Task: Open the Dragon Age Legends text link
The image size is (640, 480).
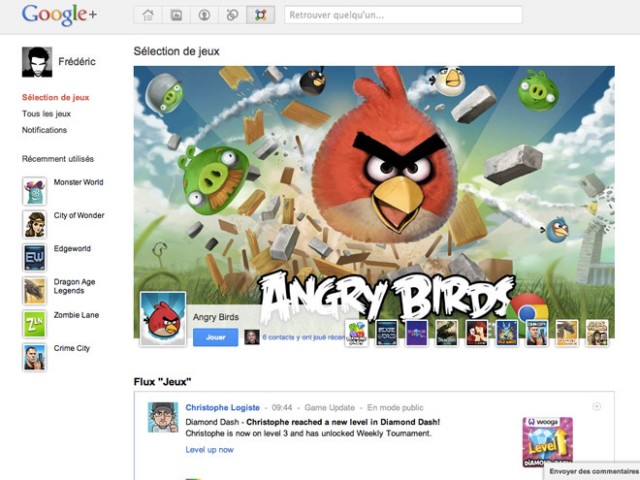Action: (x=74, y=286)
